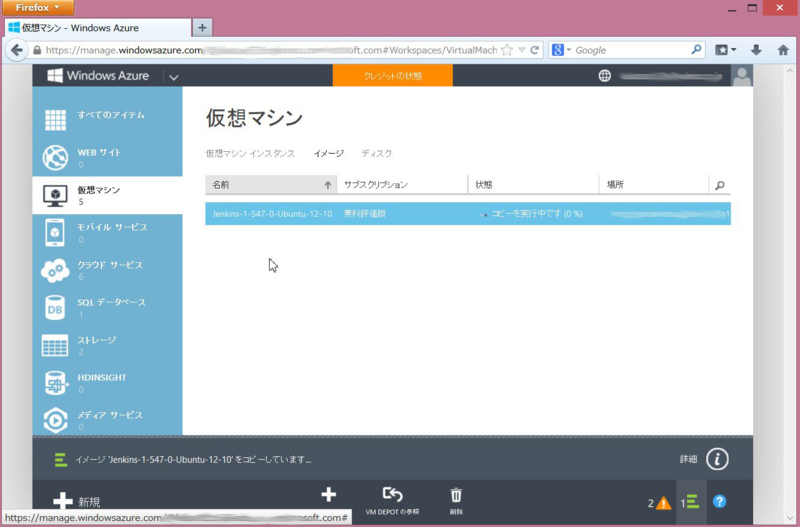Click the globe language icon in header

point(605,76)
